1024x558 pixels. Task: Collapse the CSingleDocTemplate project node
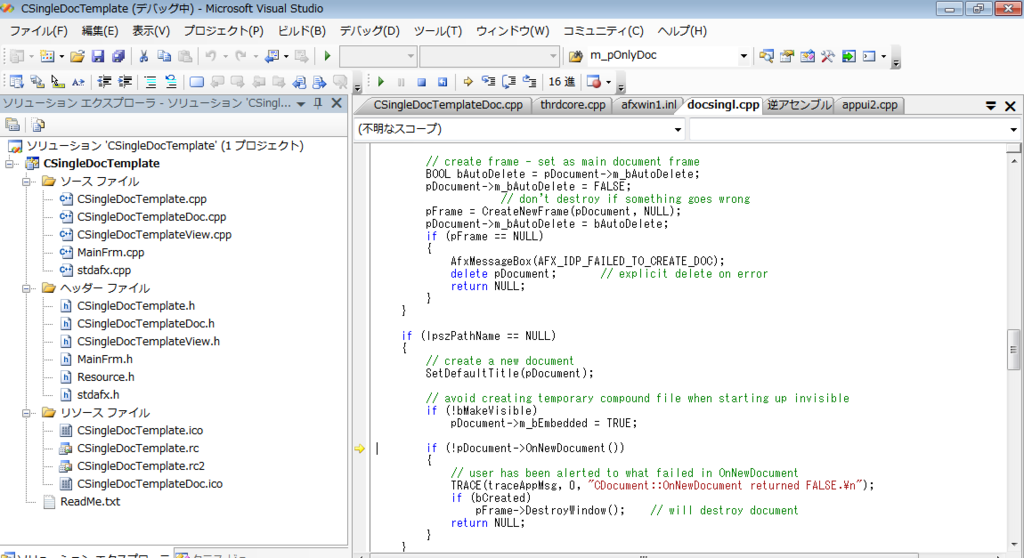(10, 164)
